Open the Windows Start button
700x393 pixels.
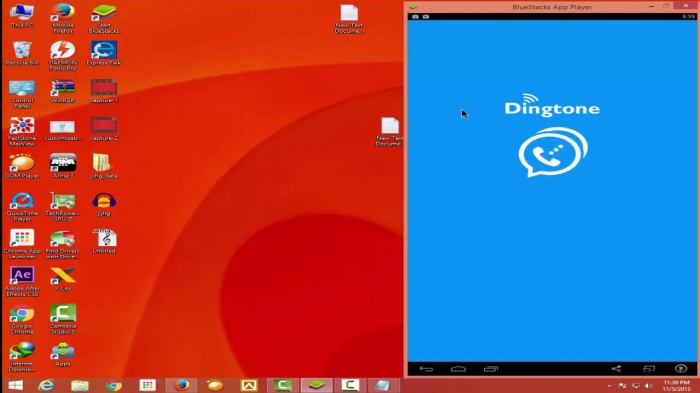tap(16, 385)
